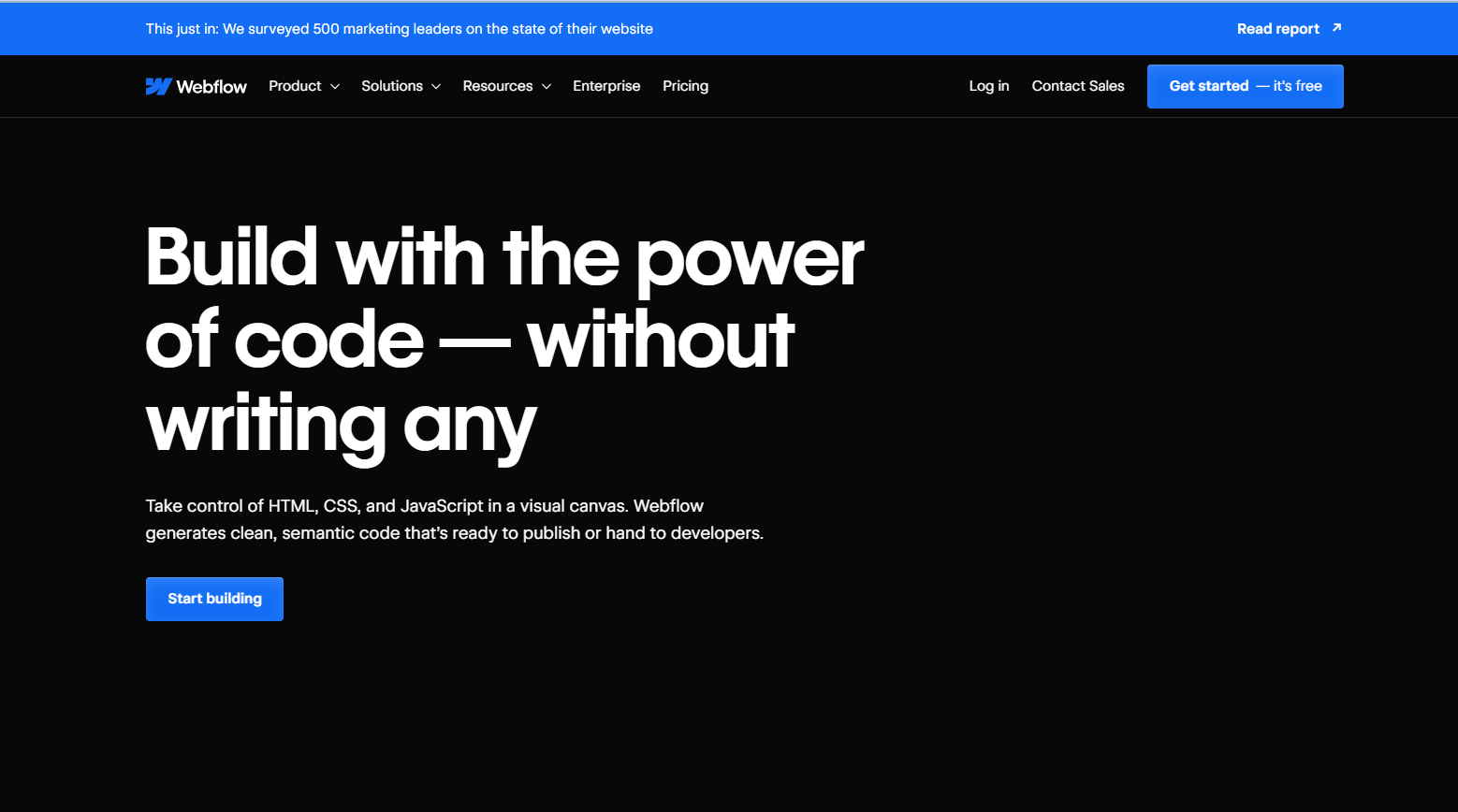This screenshot has width=1458, height=812.
Task: Expand the Solutions menu
Action: coord(392,85)
